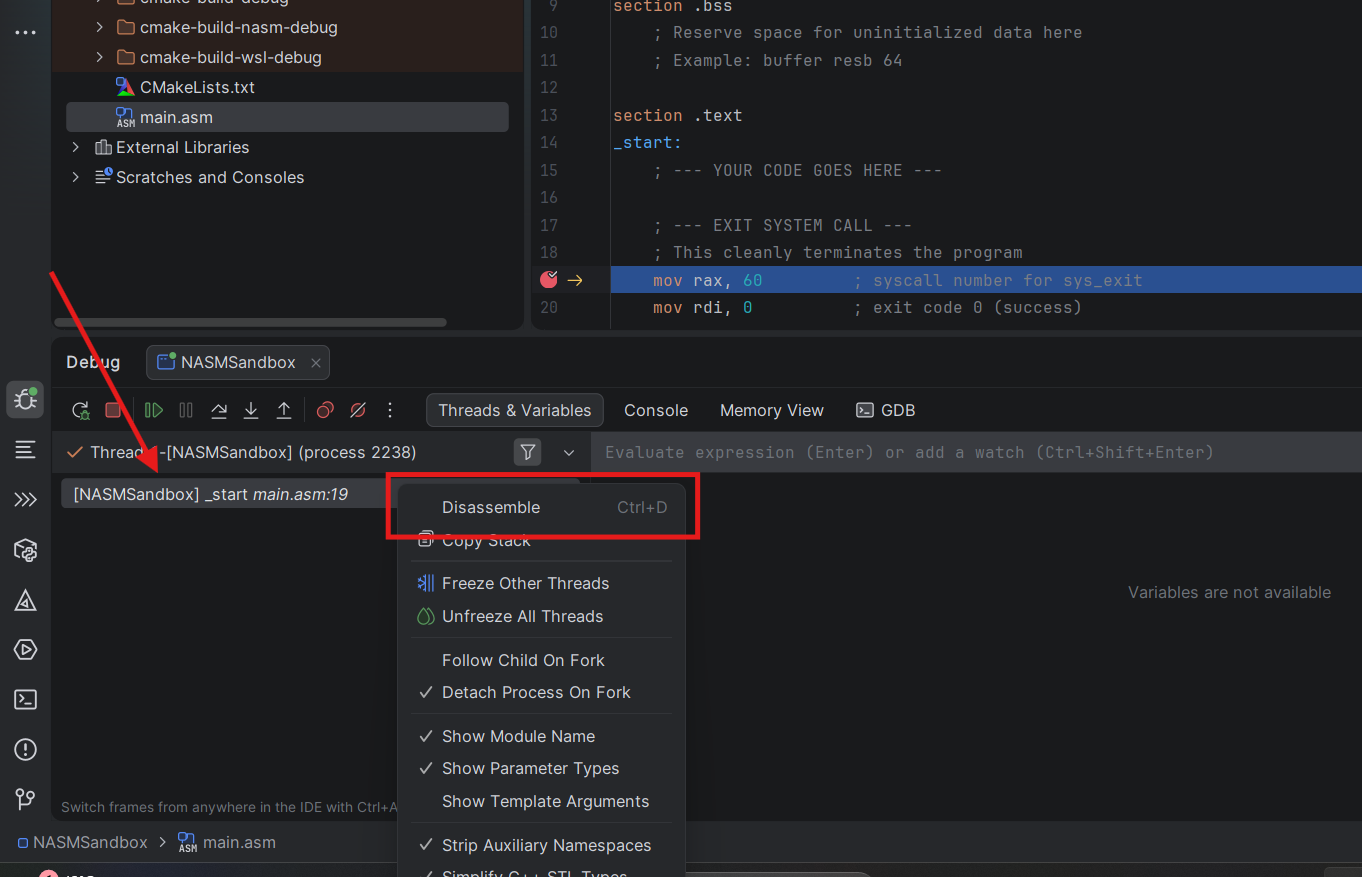This screenshot has width=1362, height=877.
Task: Enable Show Template Arguments option
Action: point(541,801)
